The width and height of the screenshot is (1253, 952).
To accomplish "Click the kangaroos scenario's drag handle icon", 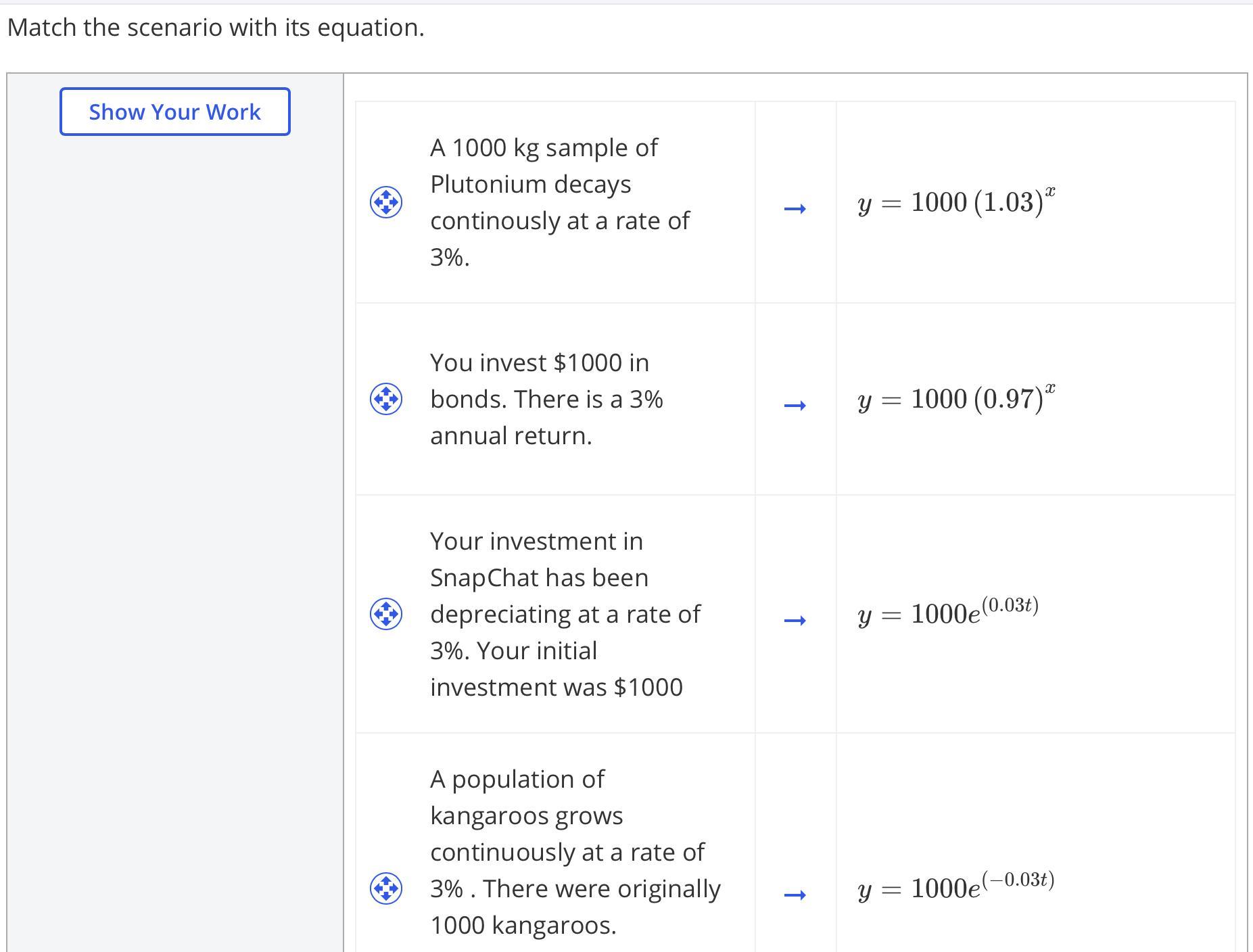I will pyautogui.click(x=386, y=888).
